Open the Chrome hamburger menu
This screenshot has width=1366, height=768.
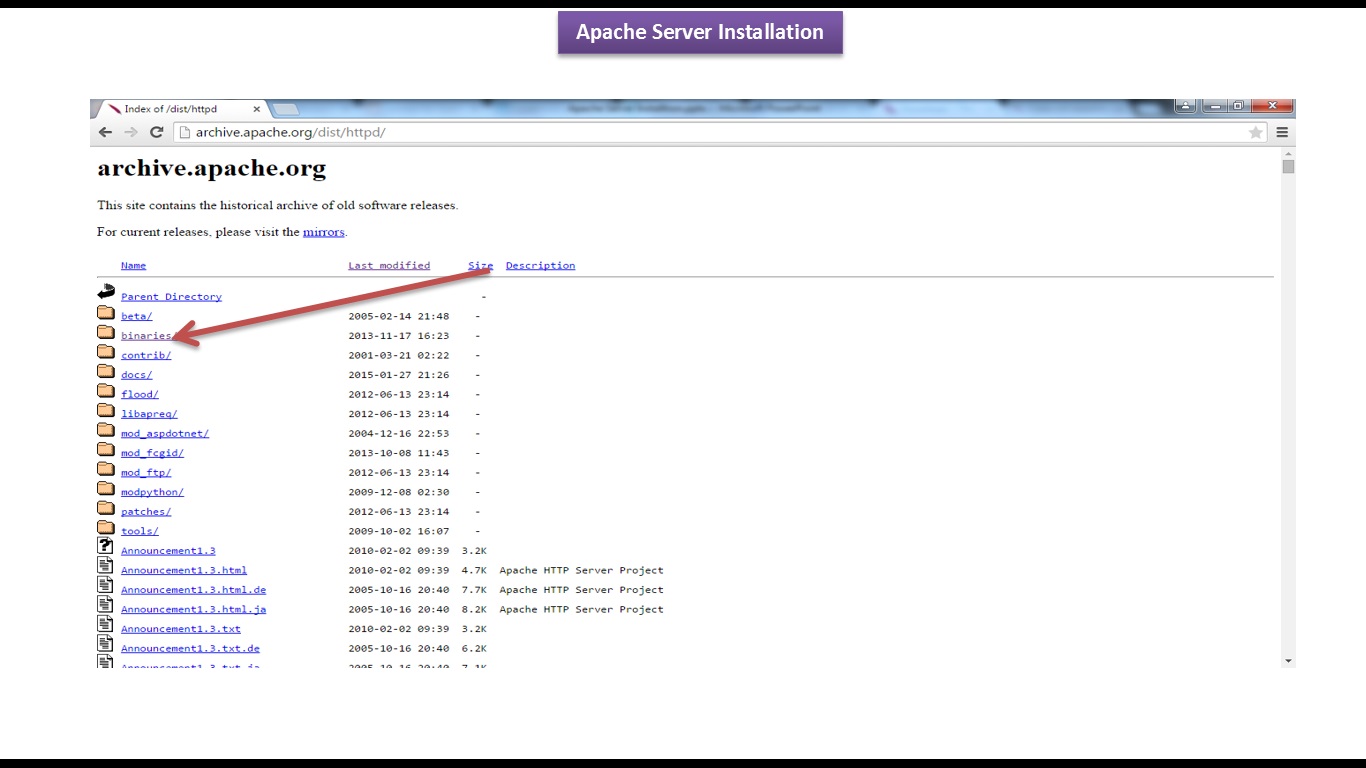point(1281,132)
